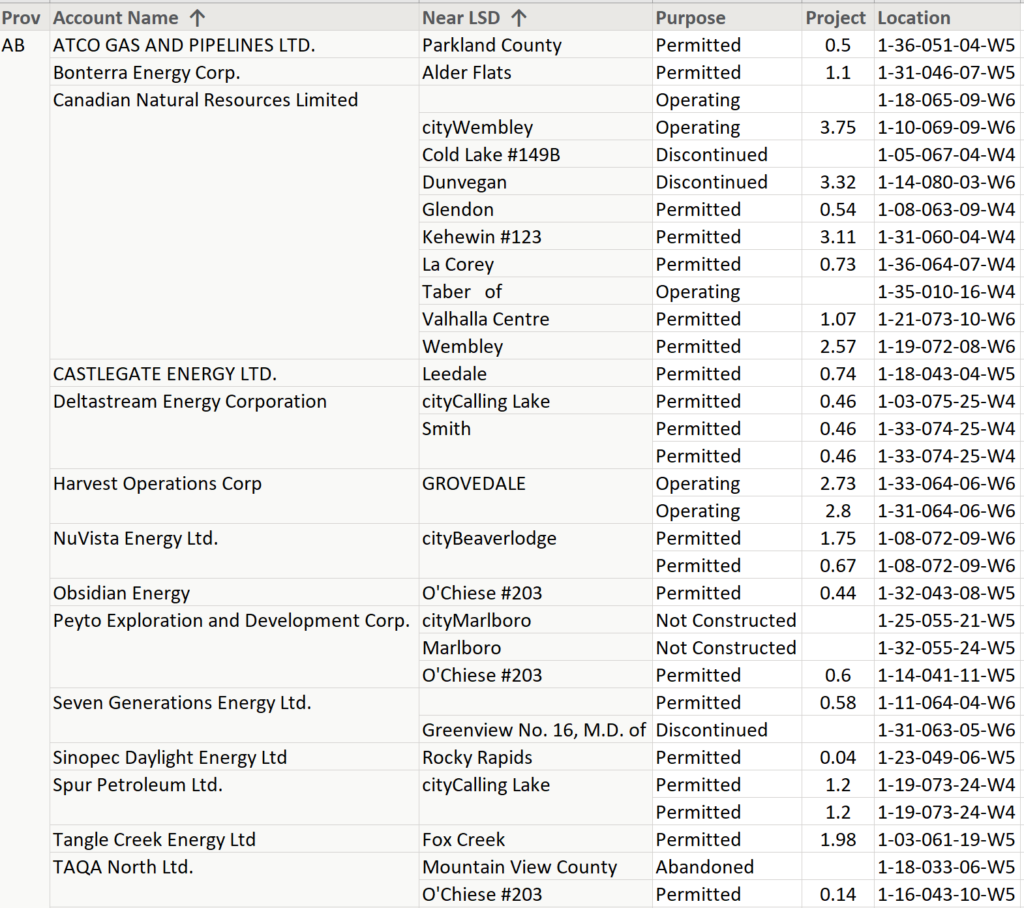Select the GROVEDALE cell

pos(473,483)
